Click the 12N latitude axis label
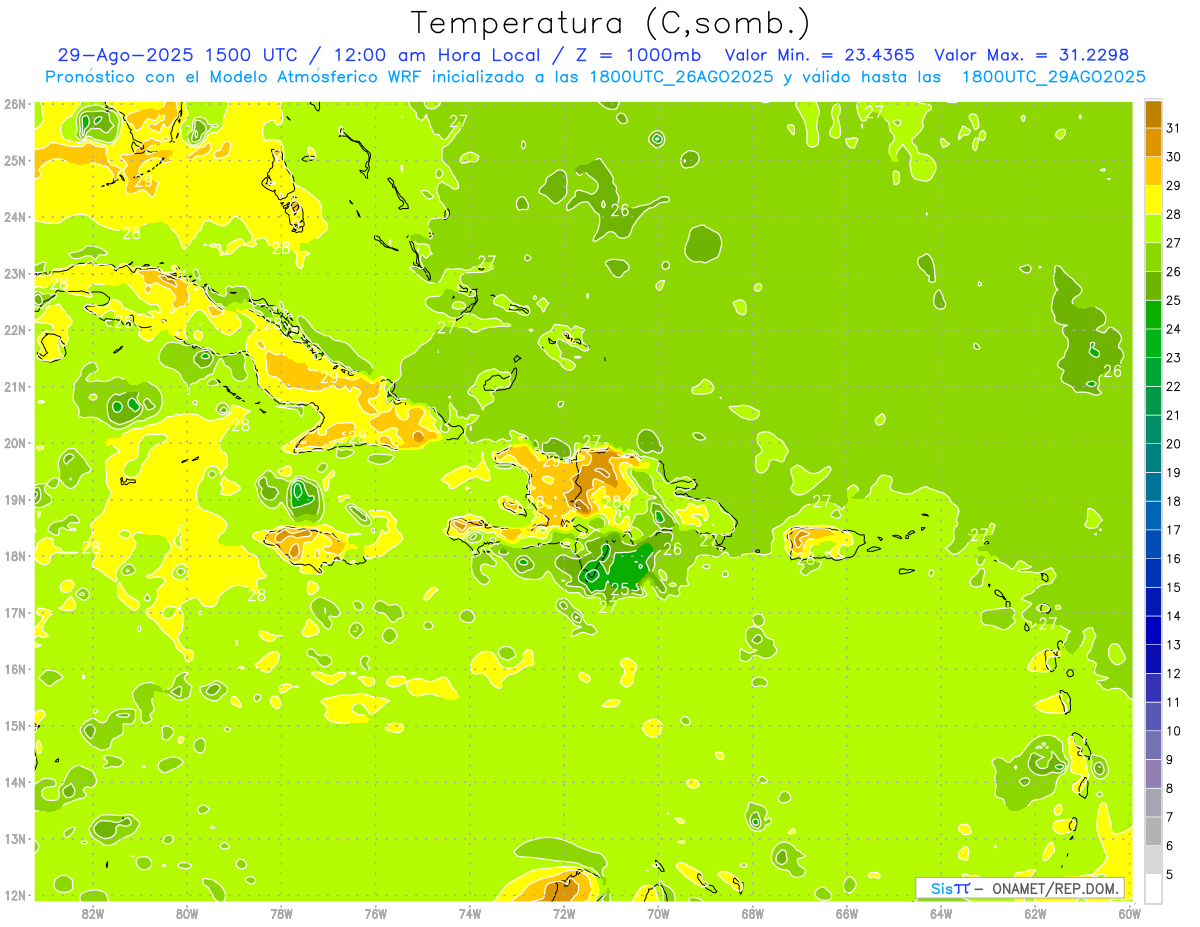This screenshot has height=927, width=1200. 14,895
